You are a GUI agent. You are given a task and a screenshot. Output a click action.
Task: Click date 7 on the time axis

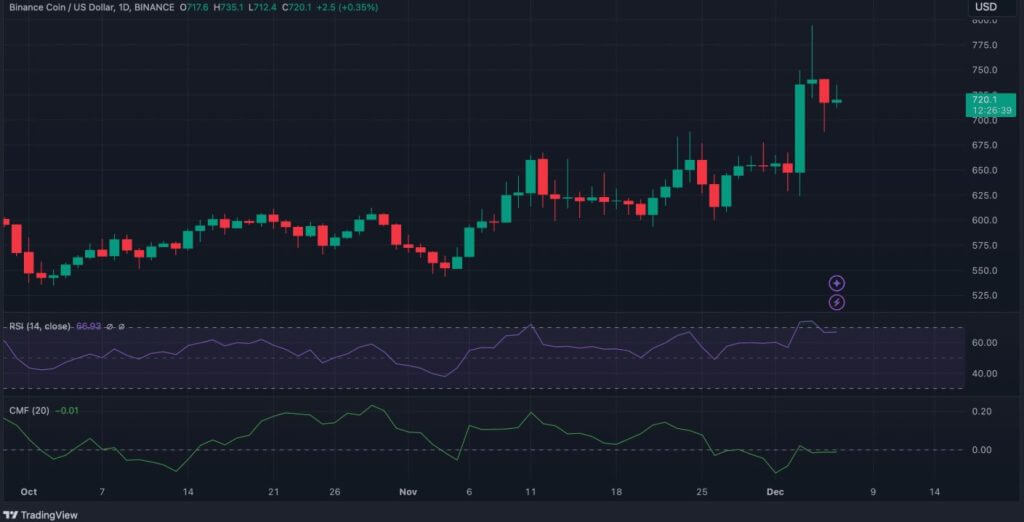[102, 492]
